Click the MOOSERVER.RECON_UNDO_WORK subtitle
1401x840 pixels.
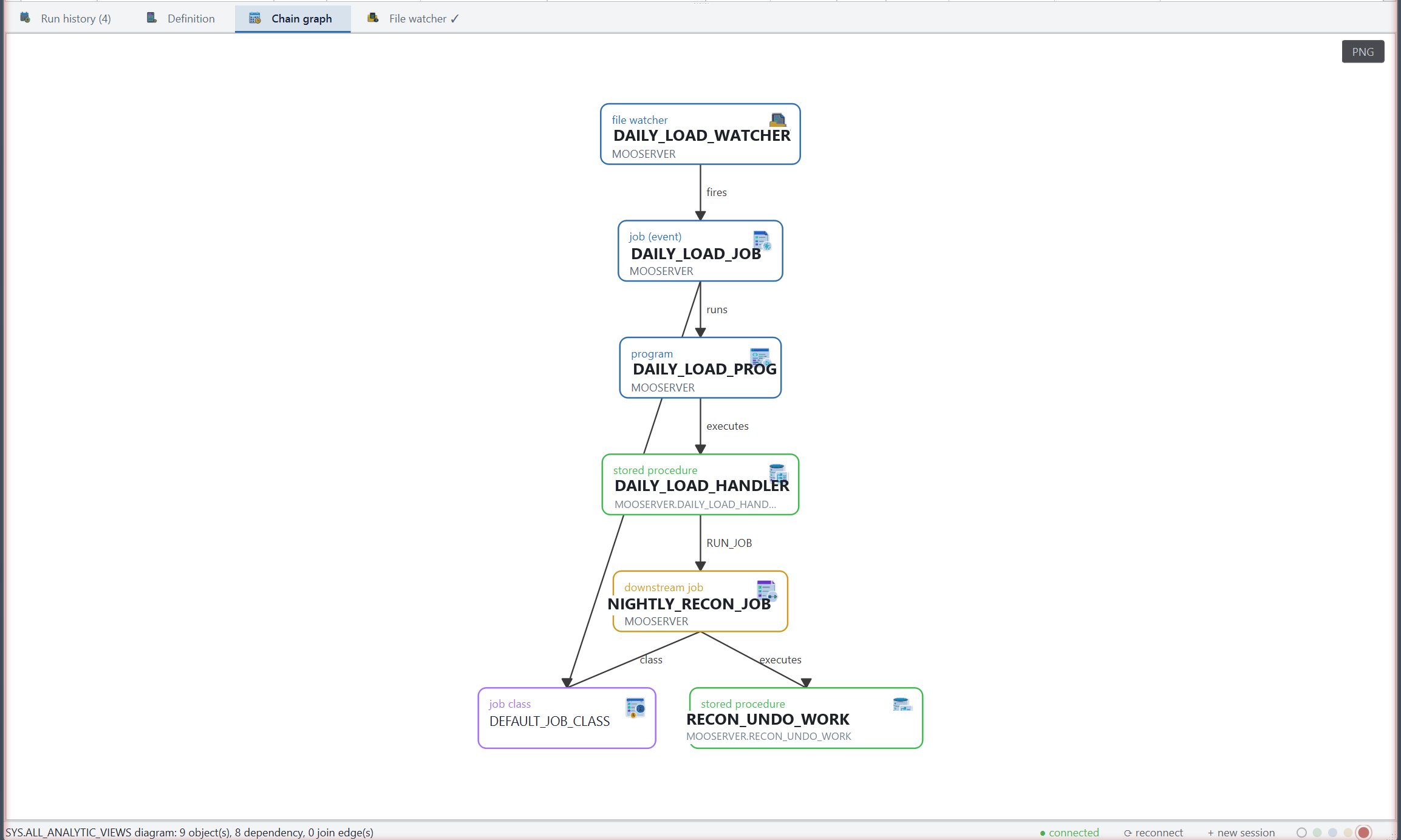pyautogui.click(x=769, y=736)
